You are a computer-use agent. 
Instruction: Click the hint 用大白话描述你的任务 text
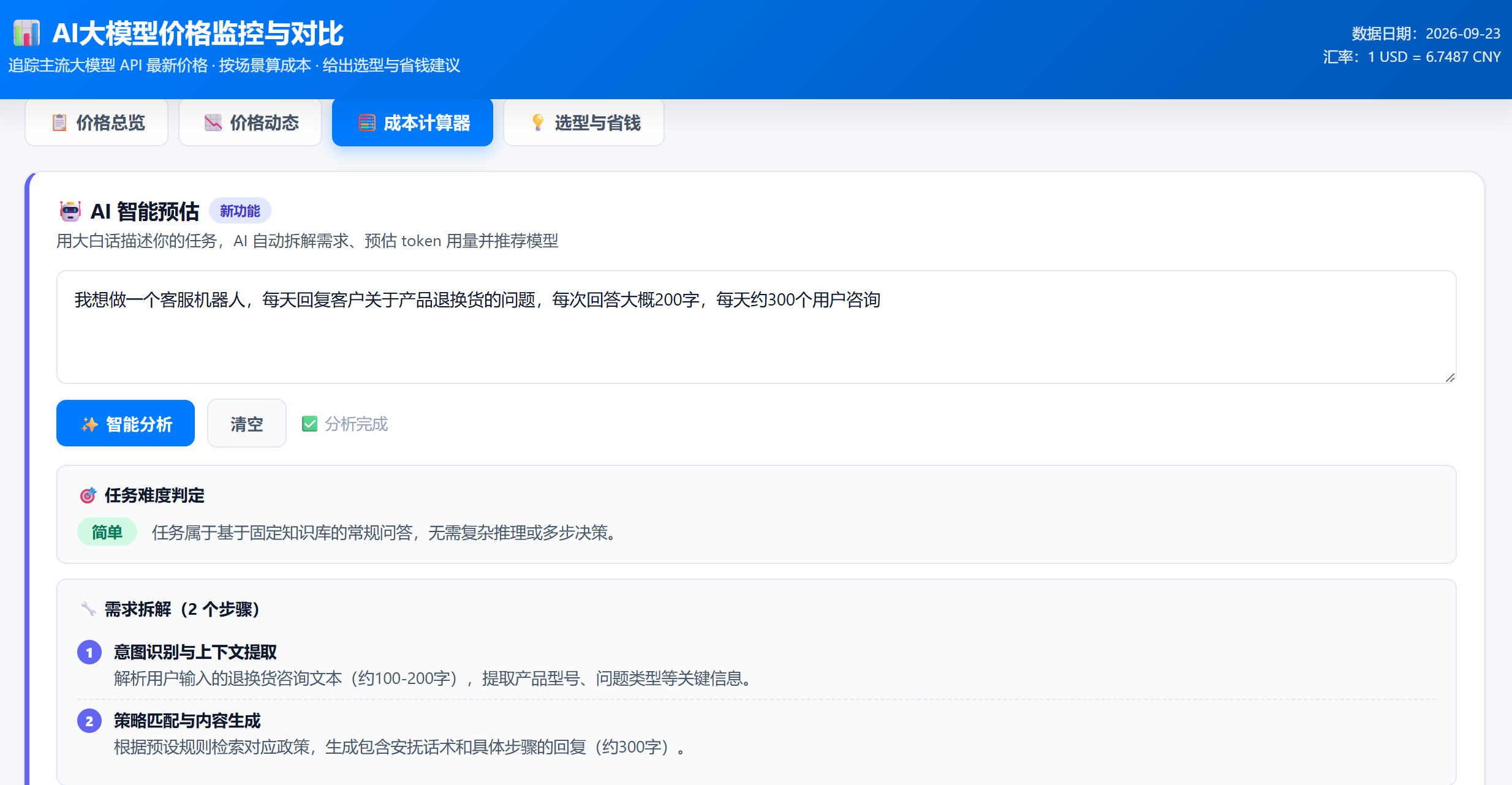[308, 241]
